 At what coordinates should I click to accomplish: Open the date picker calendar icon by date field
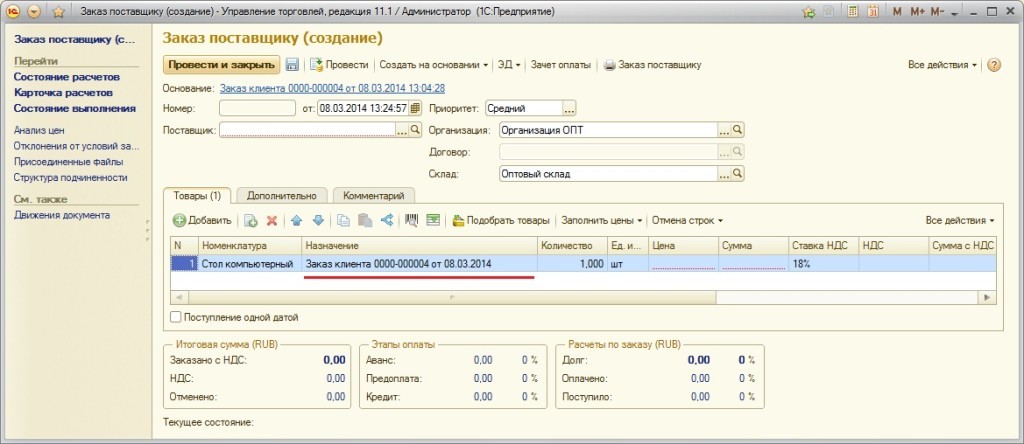tap(416, 108)
